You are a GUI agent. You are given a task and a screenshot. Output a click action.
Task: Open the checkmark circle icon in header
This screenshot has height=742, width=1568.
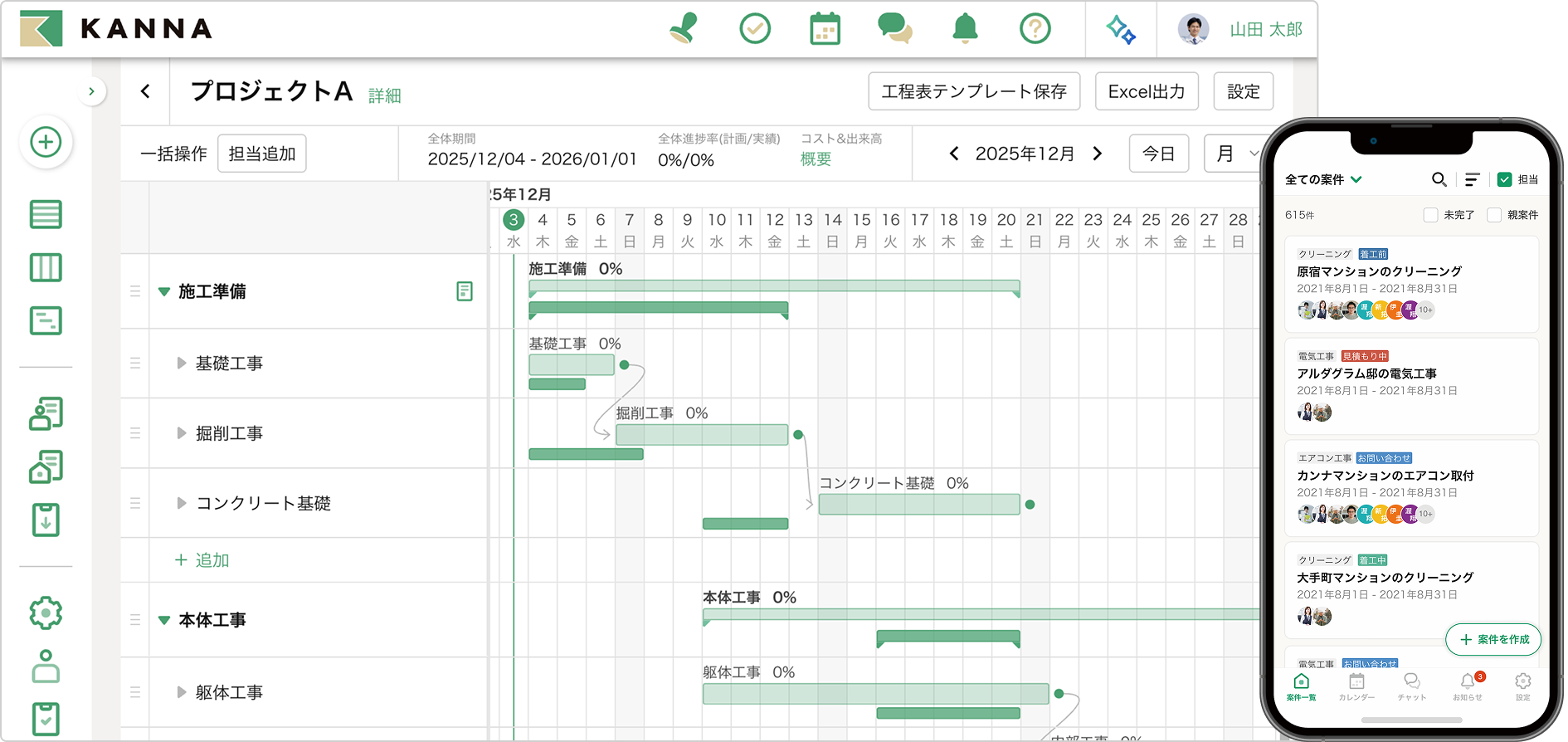(x=755, y=29)
